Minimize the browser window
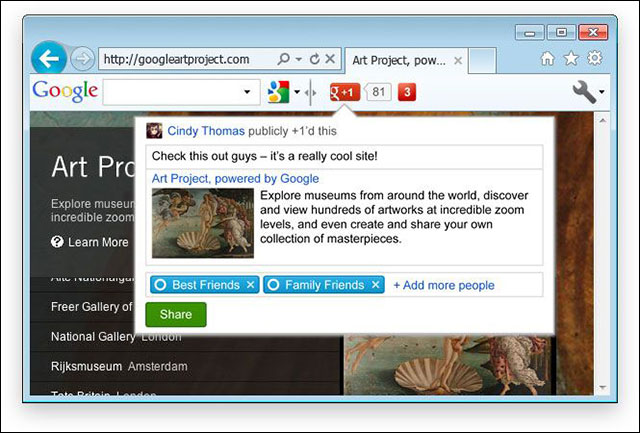Viewport: 640px width, 433px height. tap(529, 33)
